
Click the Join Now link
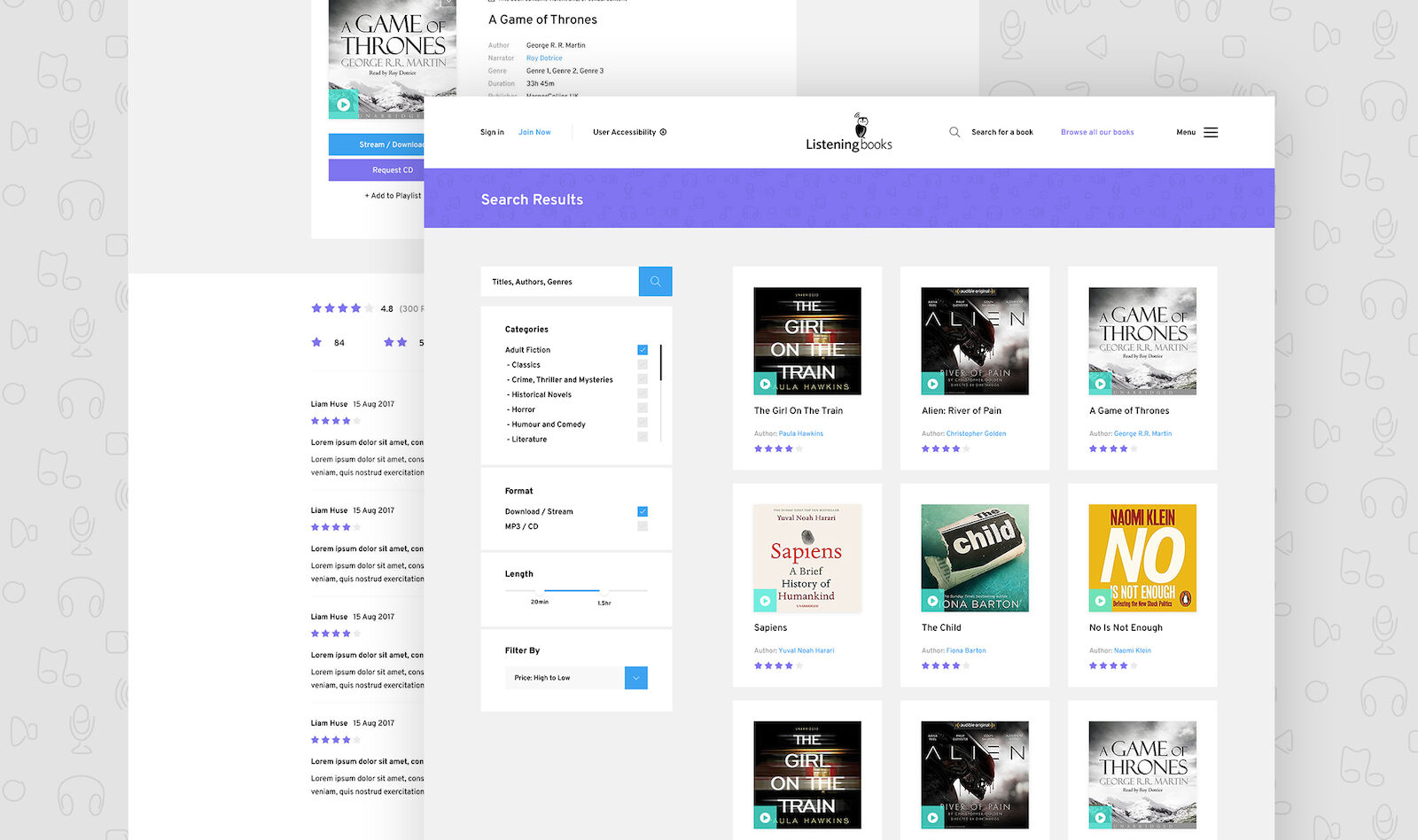[x=534, y=132]
